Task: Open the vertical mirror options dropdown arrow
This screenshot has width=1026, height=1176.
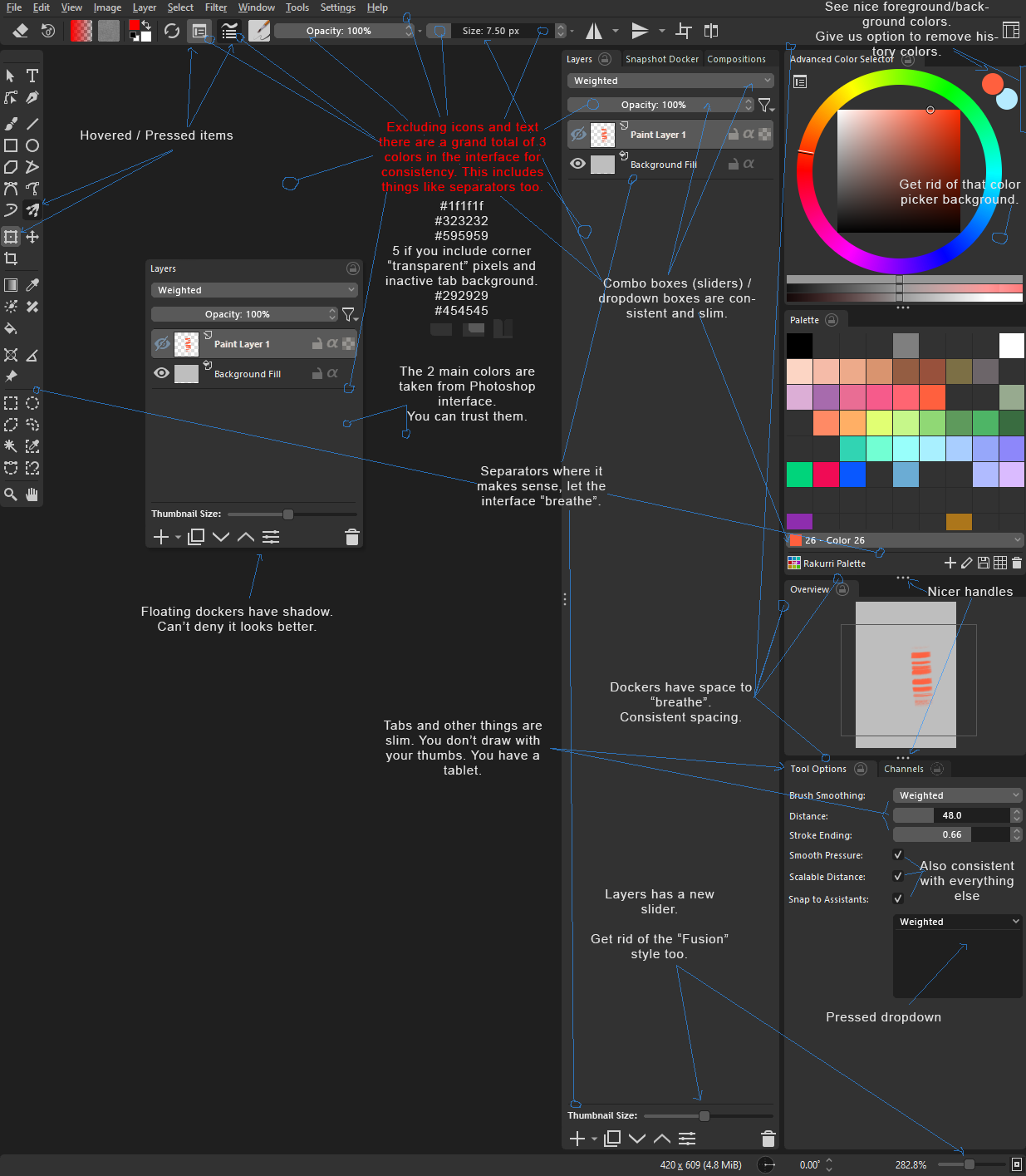Action: click(662, 31)
